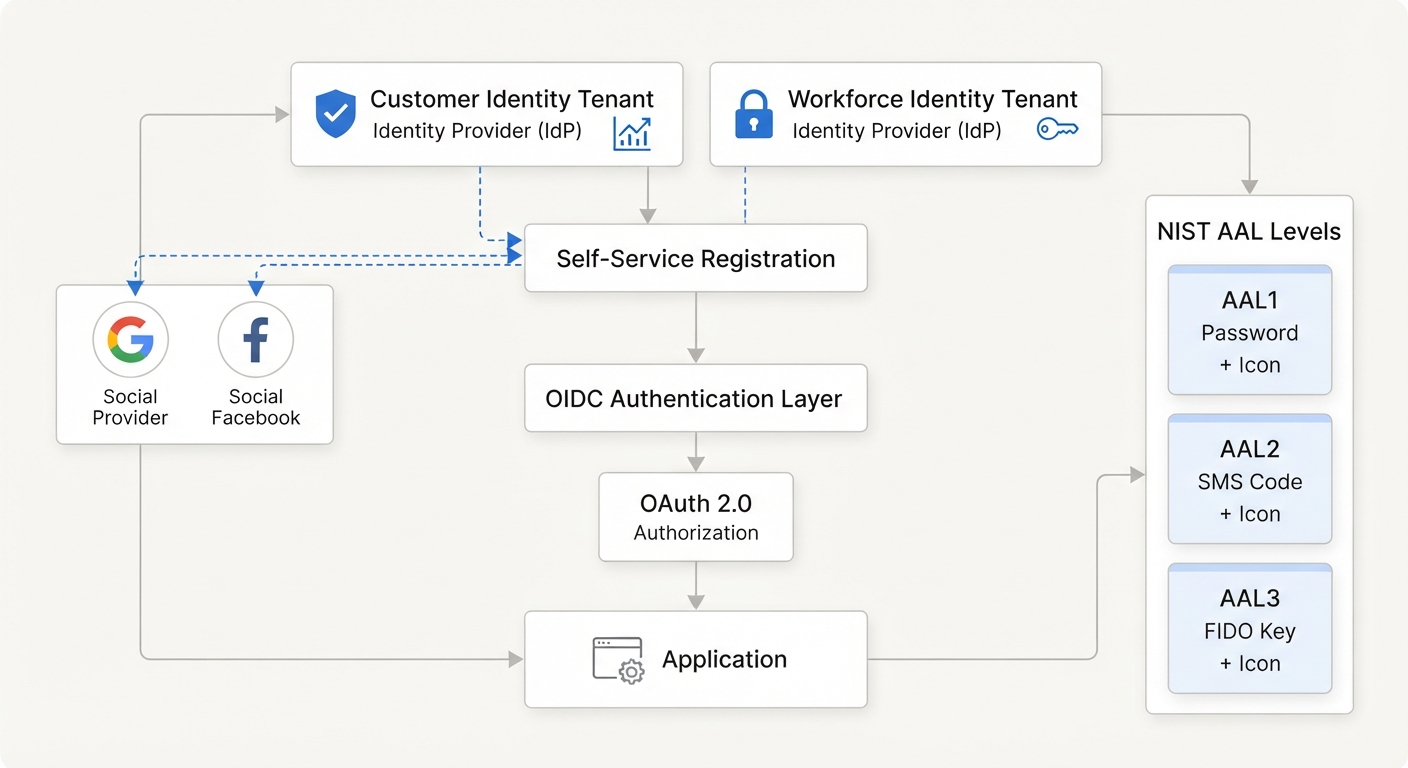Click the 'NIST AAL Levels' heading

coord(1249,232)
